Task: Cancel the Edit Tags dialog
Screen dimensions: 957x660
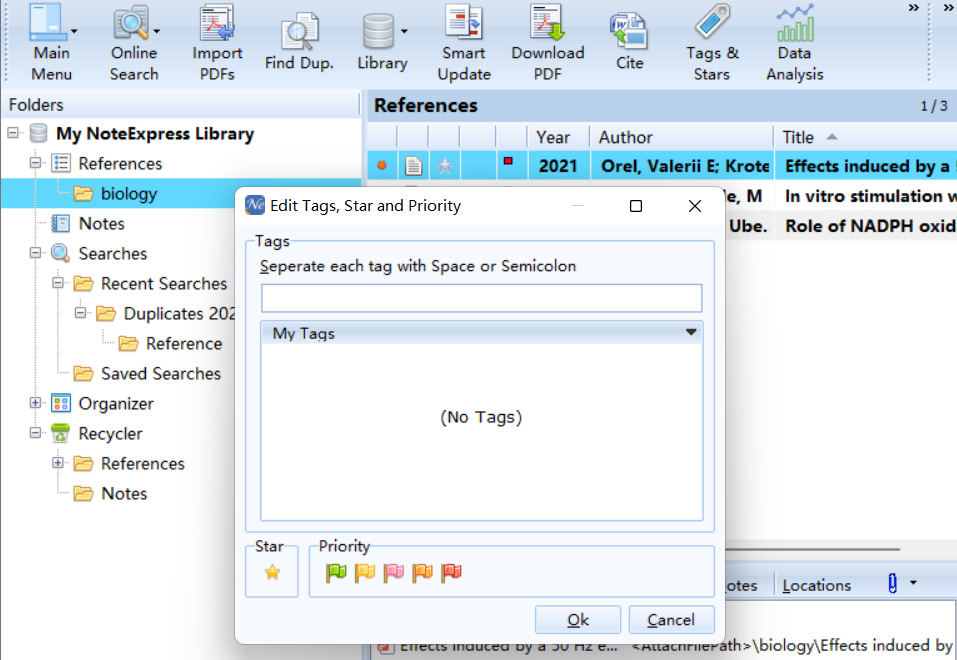Action: [671, 620]
